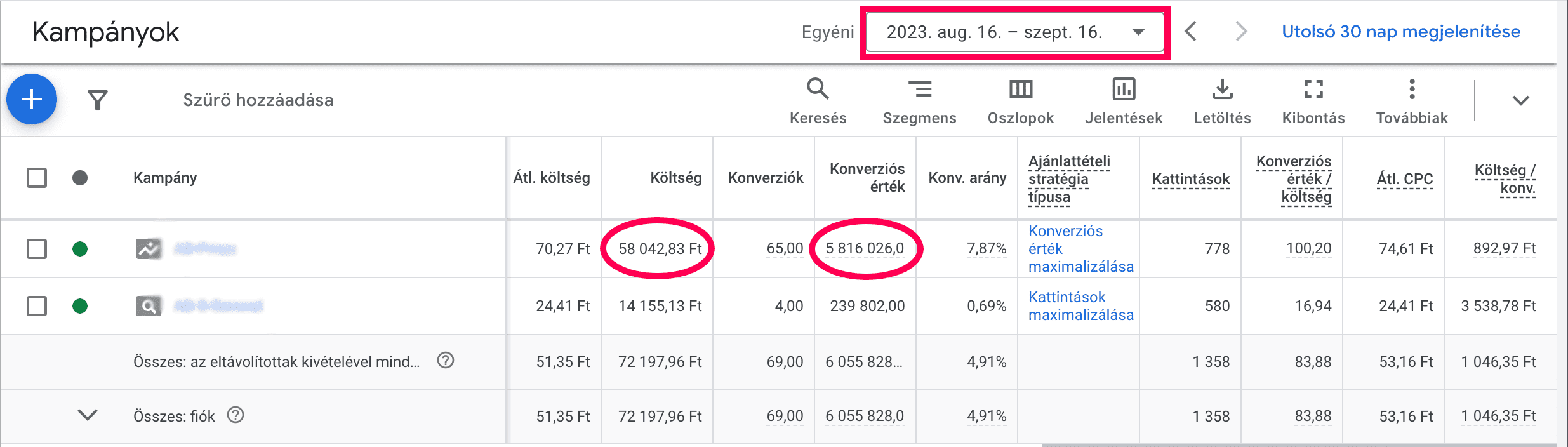The image size is (1568, 447).
Task: Click Utolsó 30 nap megjelenítése link
Action: pyautogui.click(x=1401, y=32)
